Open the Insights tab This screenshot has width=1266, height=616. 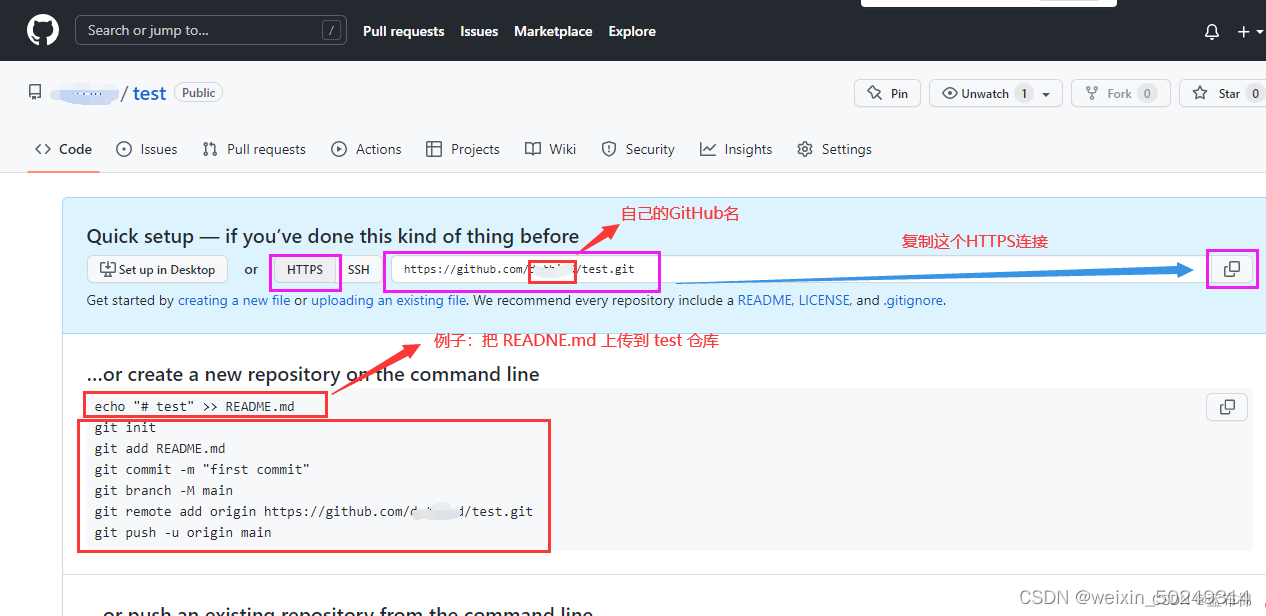click(x=736, y=149)
